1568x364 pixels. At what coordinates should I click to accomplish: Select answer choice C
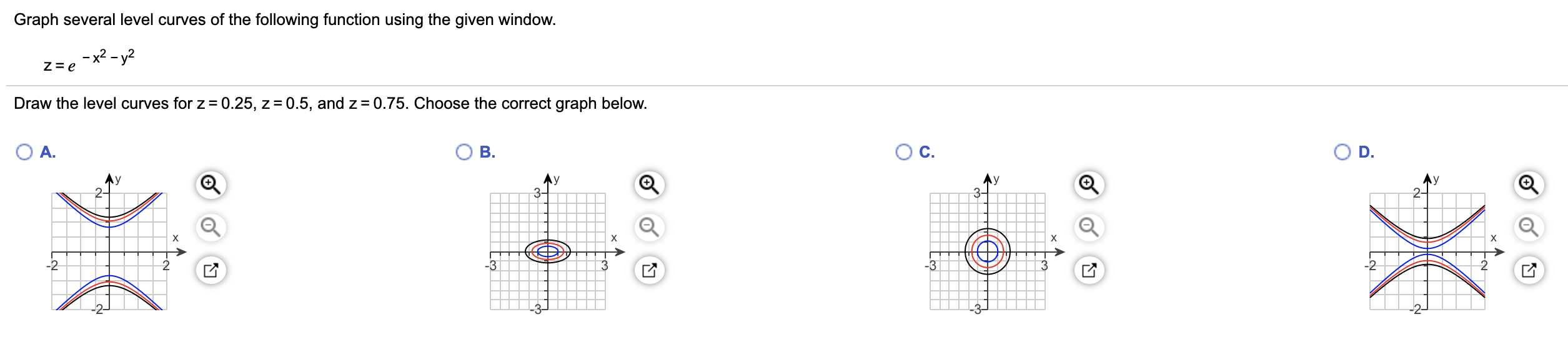903,151
